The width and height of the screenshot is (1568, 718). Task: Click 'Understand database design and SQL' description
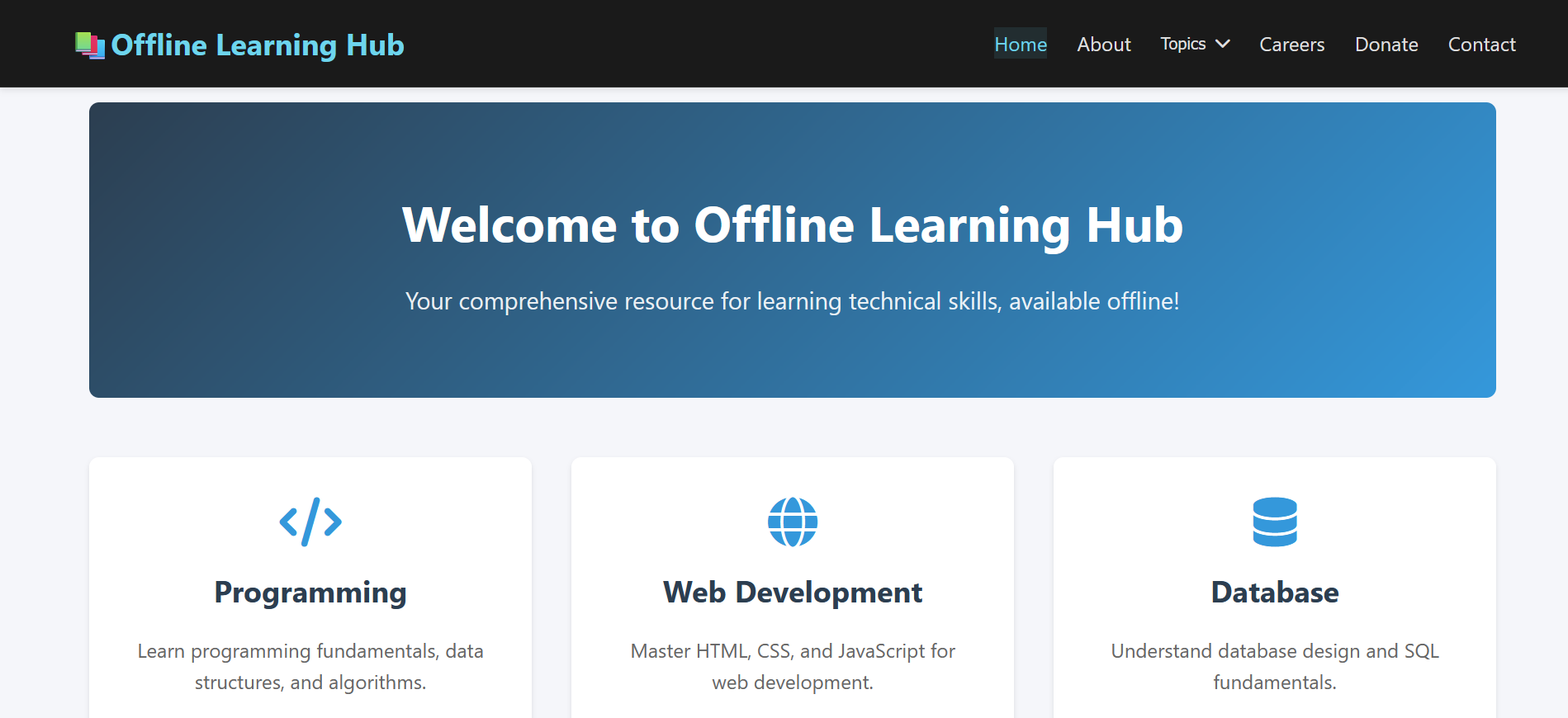point(1275,667)
